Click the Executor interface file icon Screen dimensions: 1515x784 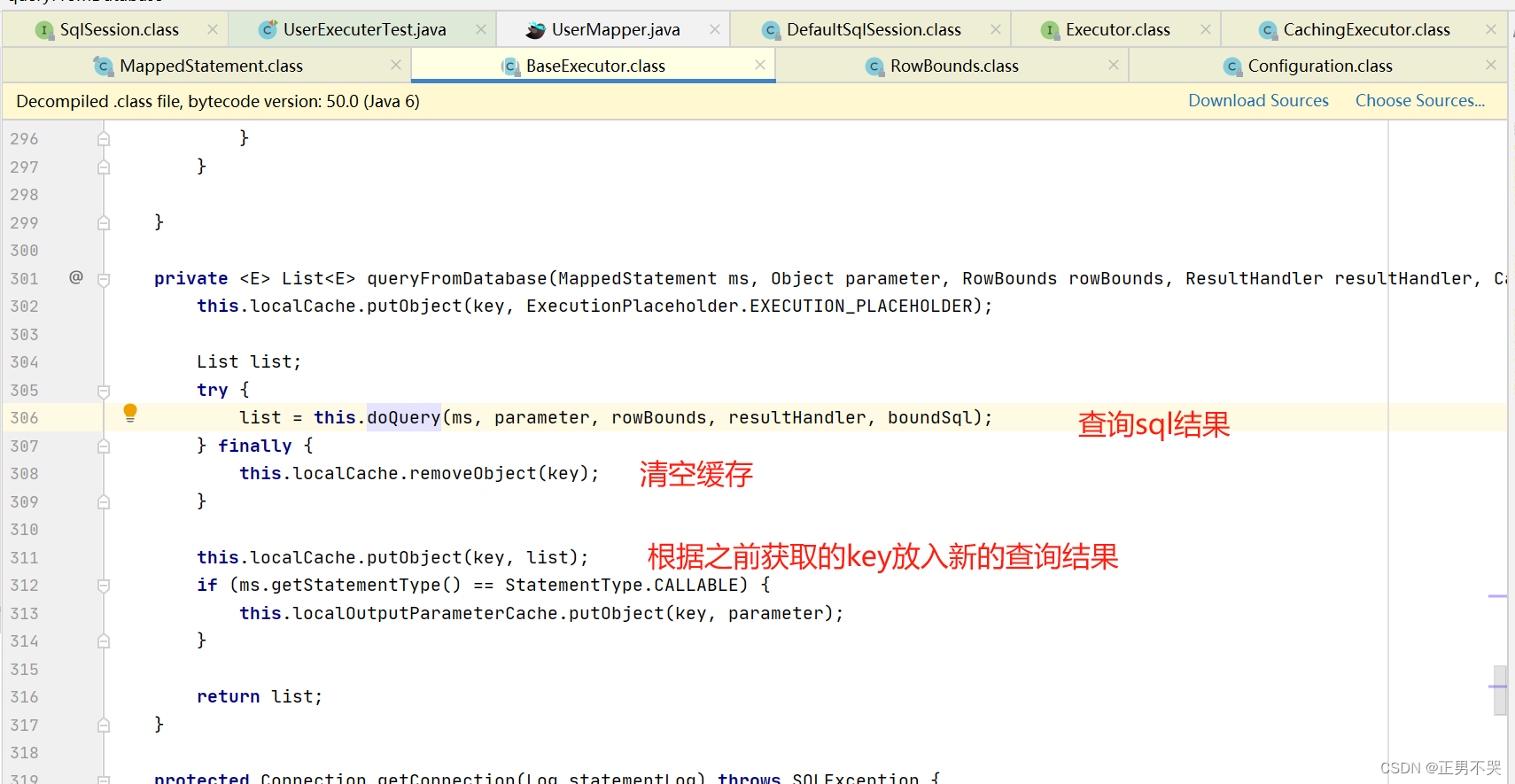point(1050,30)
